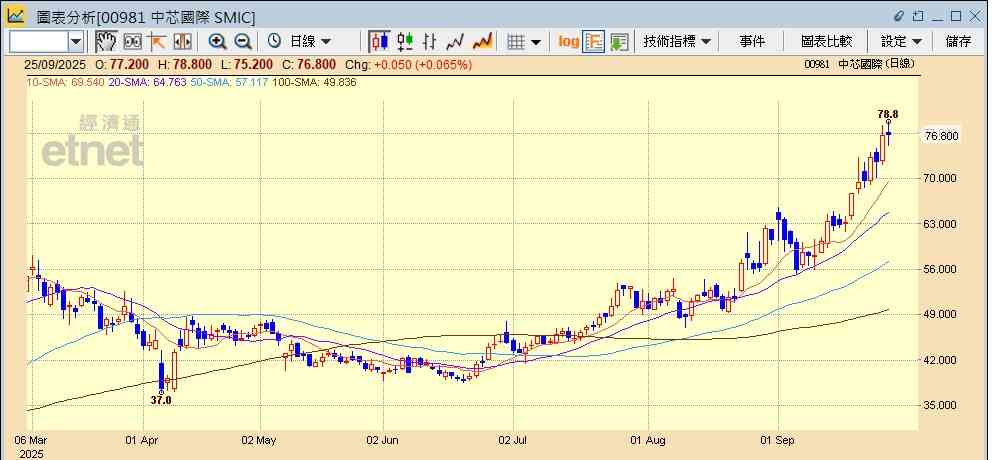Click the binoculars view icon in toolbar

tap(132, 42)
